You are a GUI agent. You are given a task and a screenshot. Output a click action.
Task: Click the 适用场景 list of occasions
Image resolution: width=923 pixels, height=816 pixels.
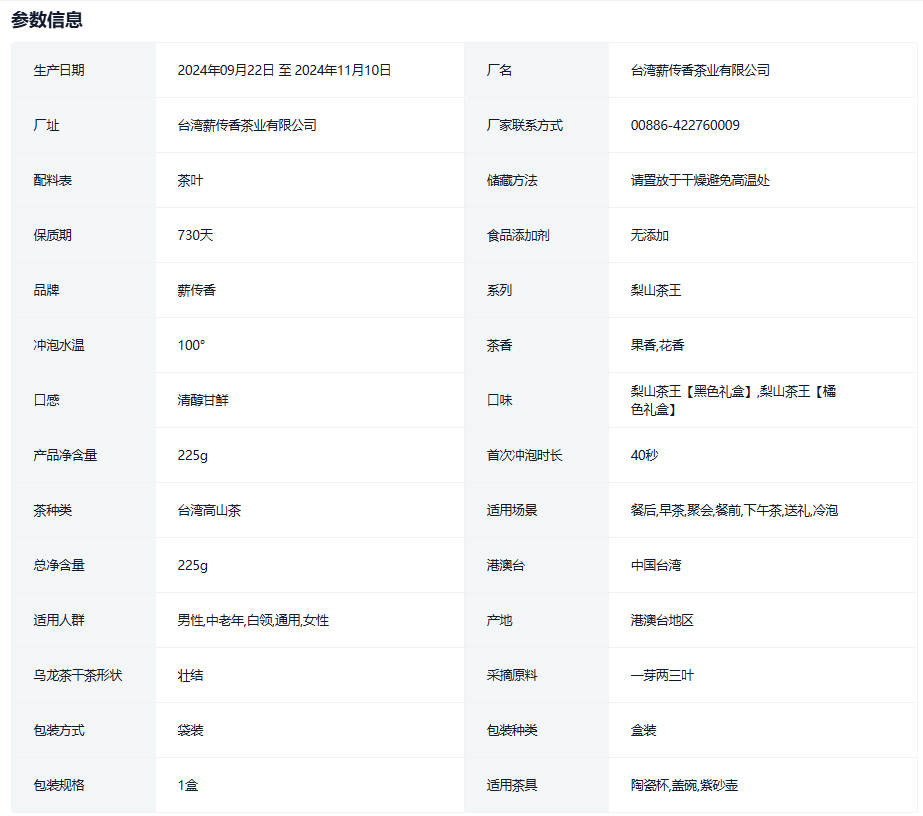coord(734,510)
